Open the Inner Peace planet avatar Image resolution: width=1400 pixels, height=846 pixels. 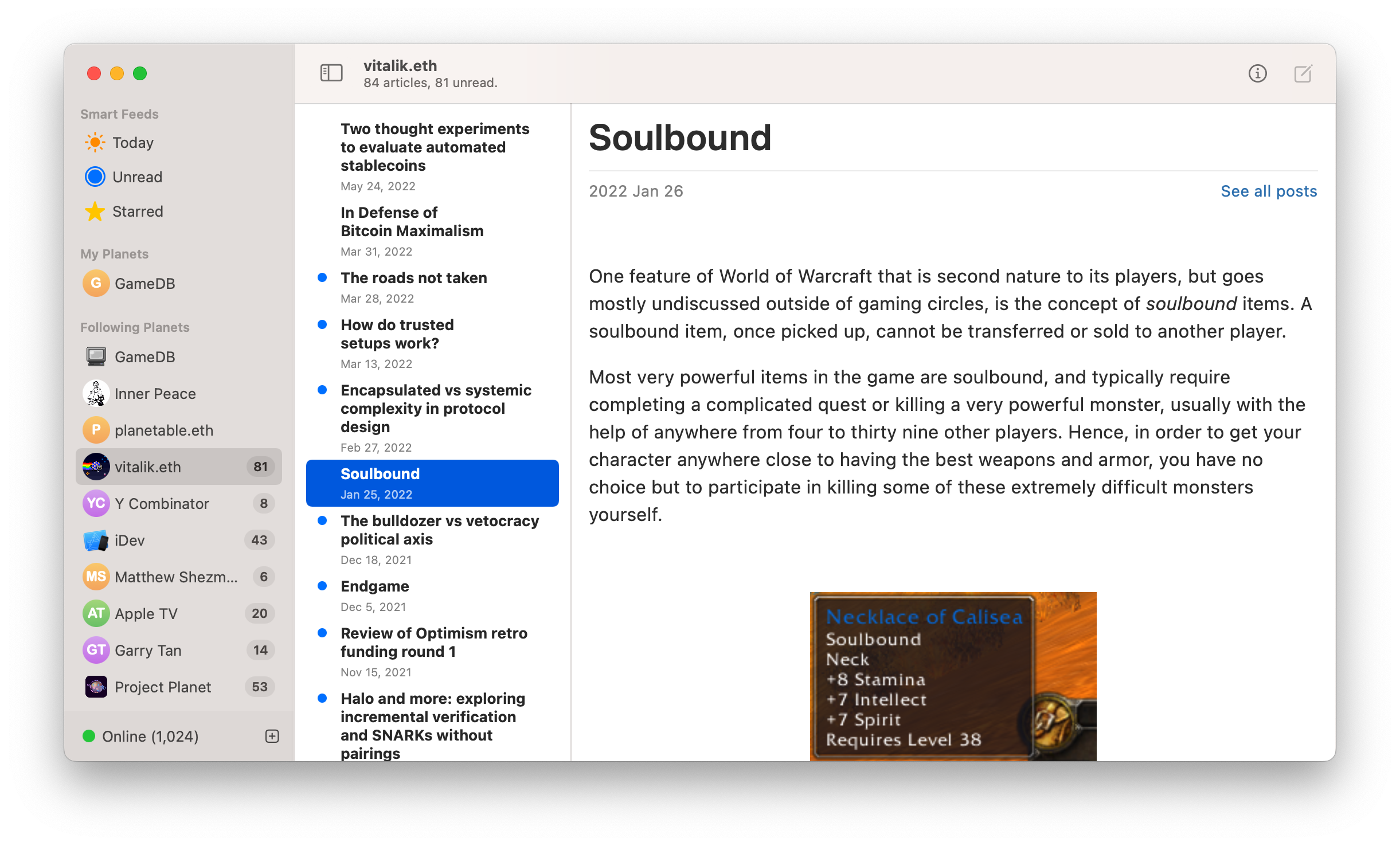(96, 393)
